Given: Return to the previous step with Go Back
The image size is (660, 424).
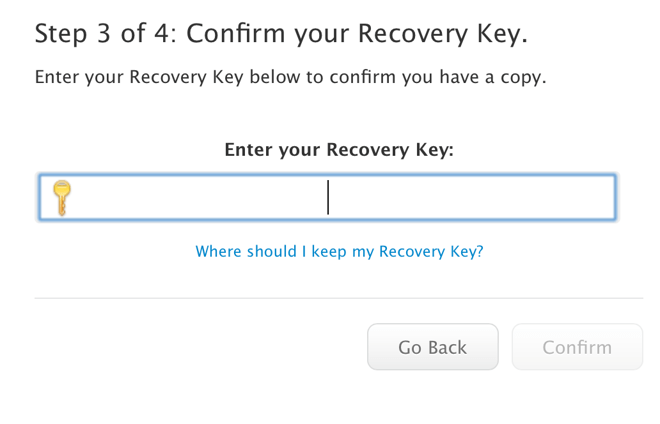Looking at the screenshot, I should tap(432, 347).
